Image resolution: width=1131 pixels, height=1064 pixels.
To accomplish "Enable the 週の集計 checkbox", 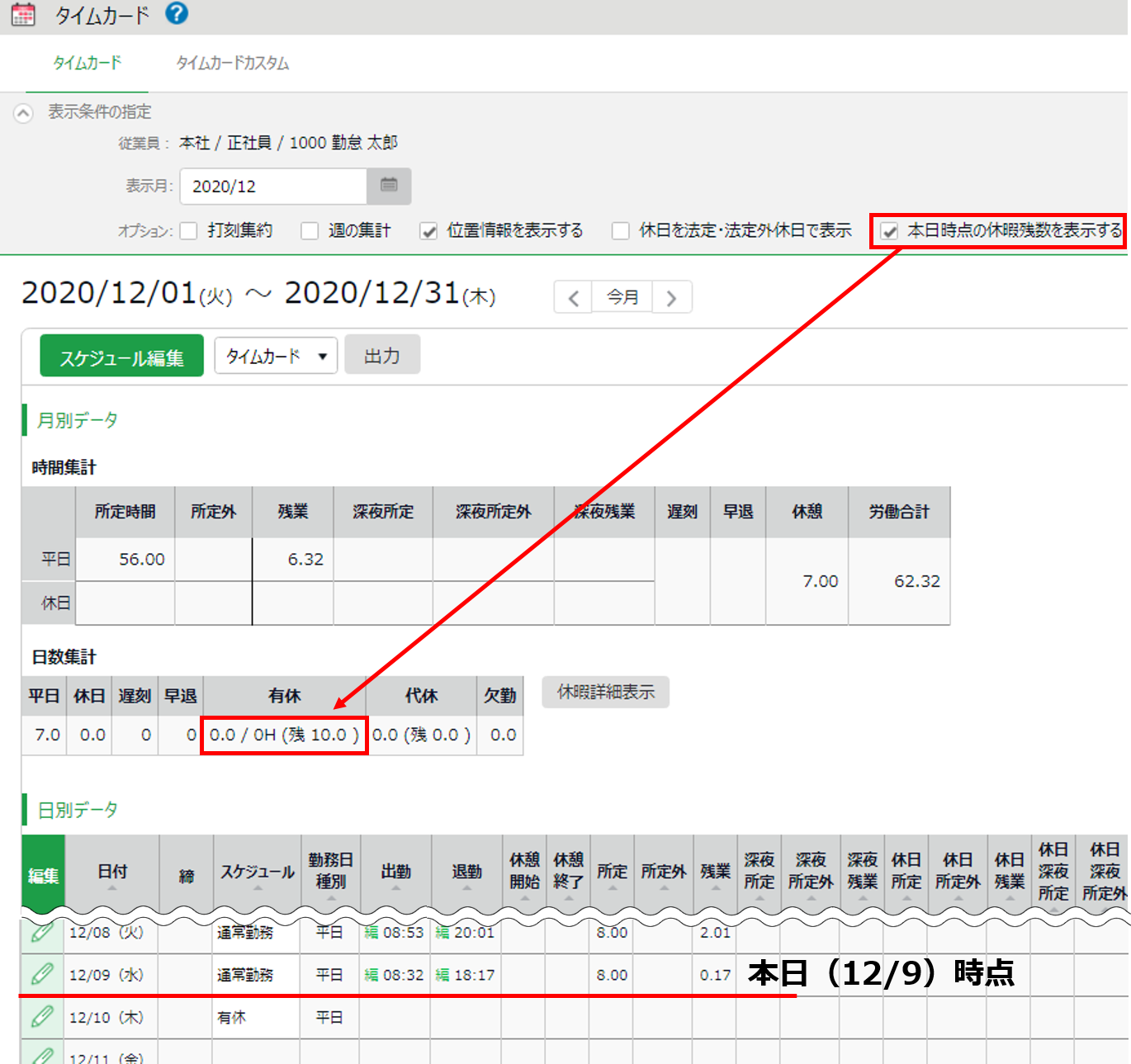I will [x=310, y=231].
